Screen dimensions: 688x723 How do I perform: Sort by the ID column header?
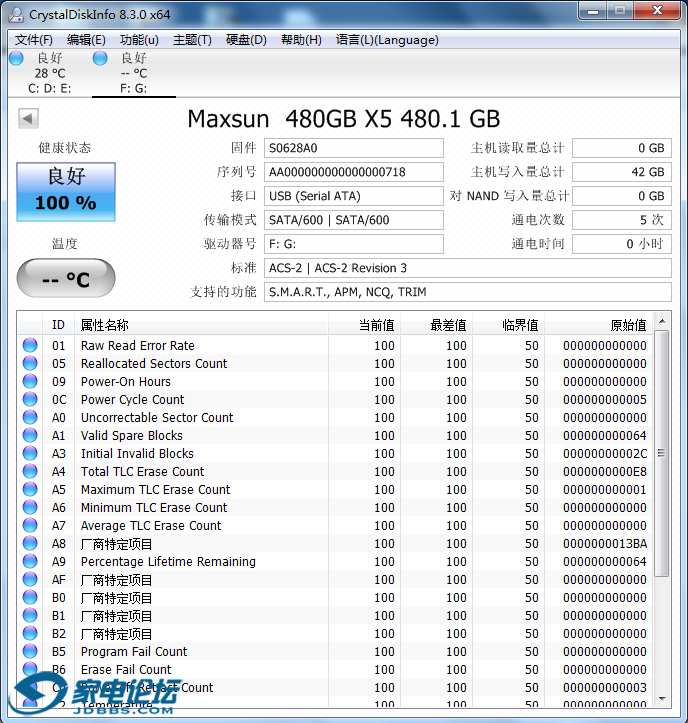pyautogui.click(x=58, y=325)
